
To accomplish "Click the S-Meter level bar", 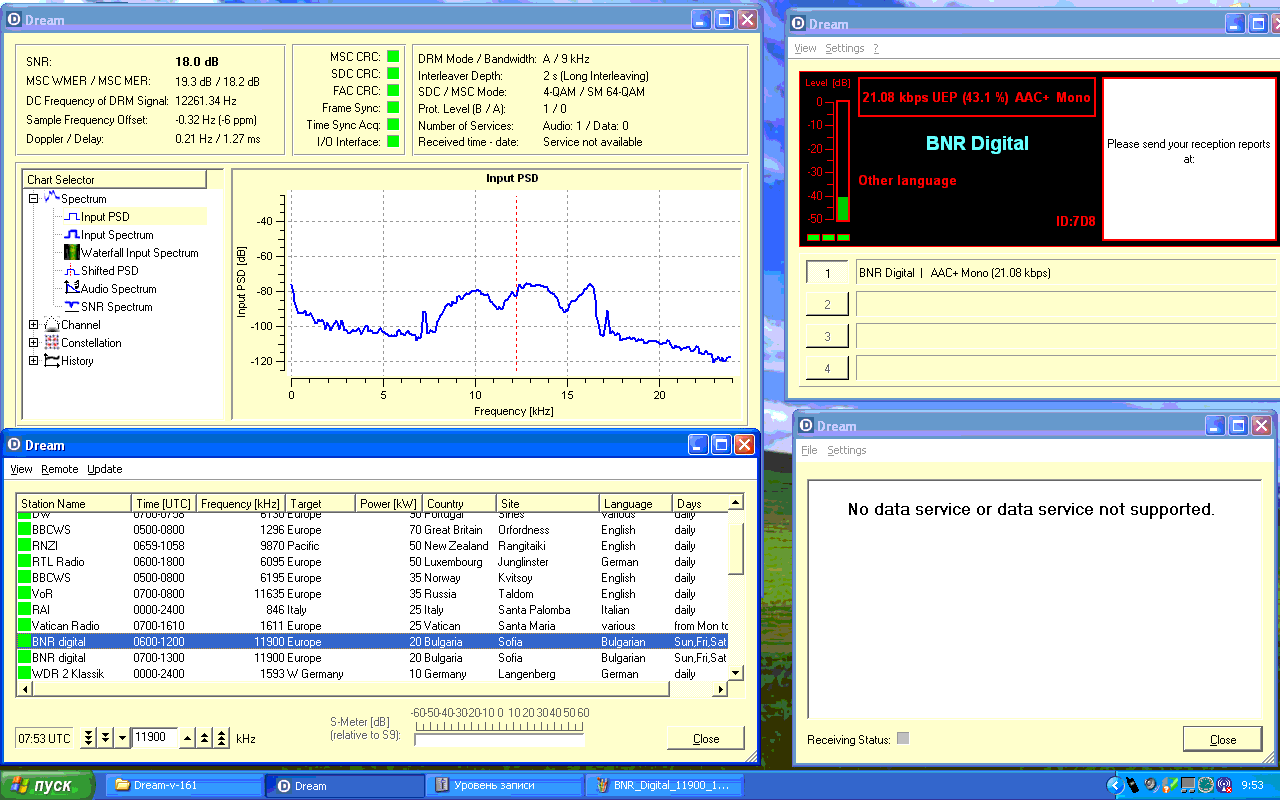I will click(x=499, y=740).
